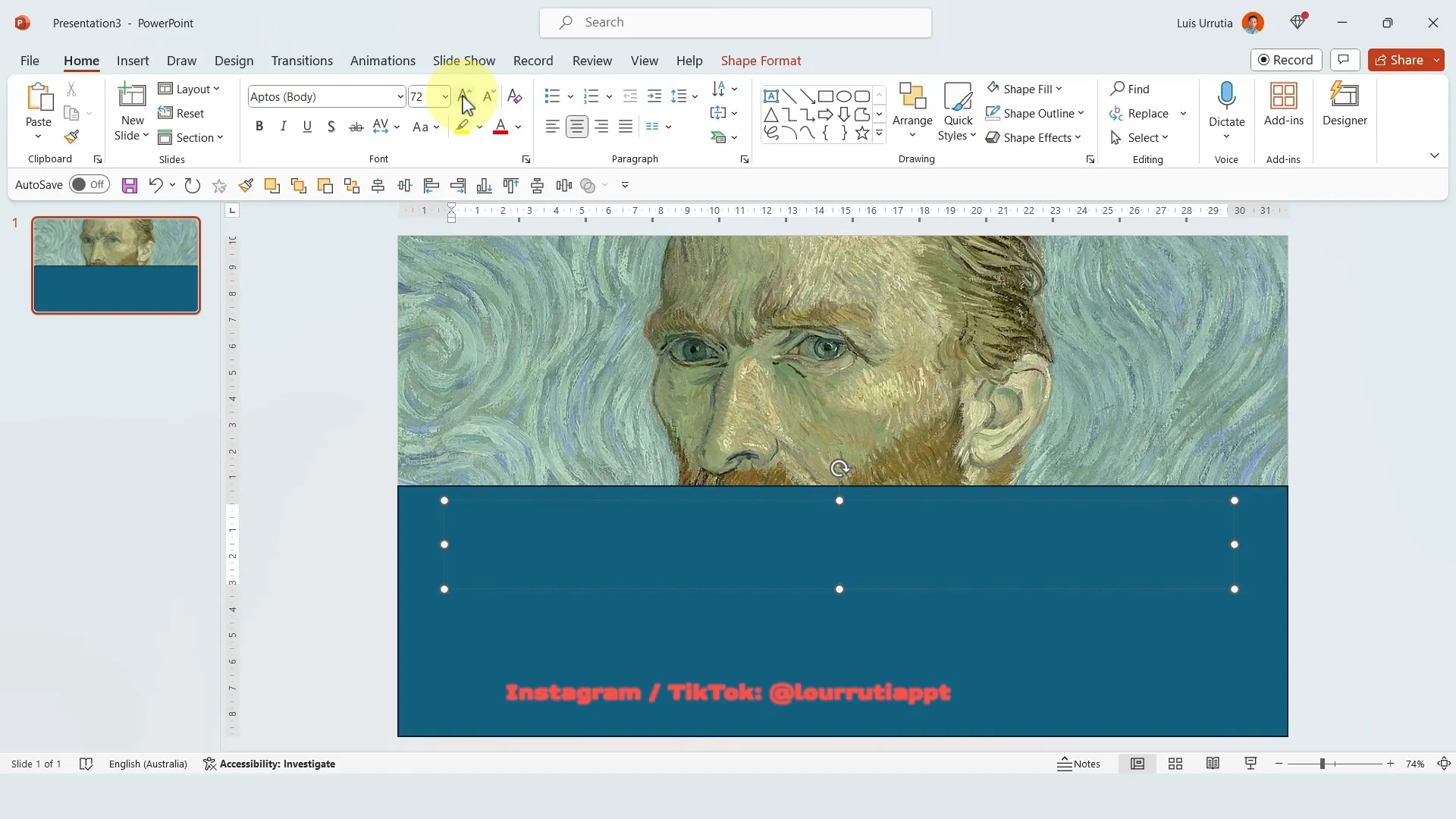Click the Cut scissors icon
This screenshot has height=819, width=1456.
(x=71, y=89)
